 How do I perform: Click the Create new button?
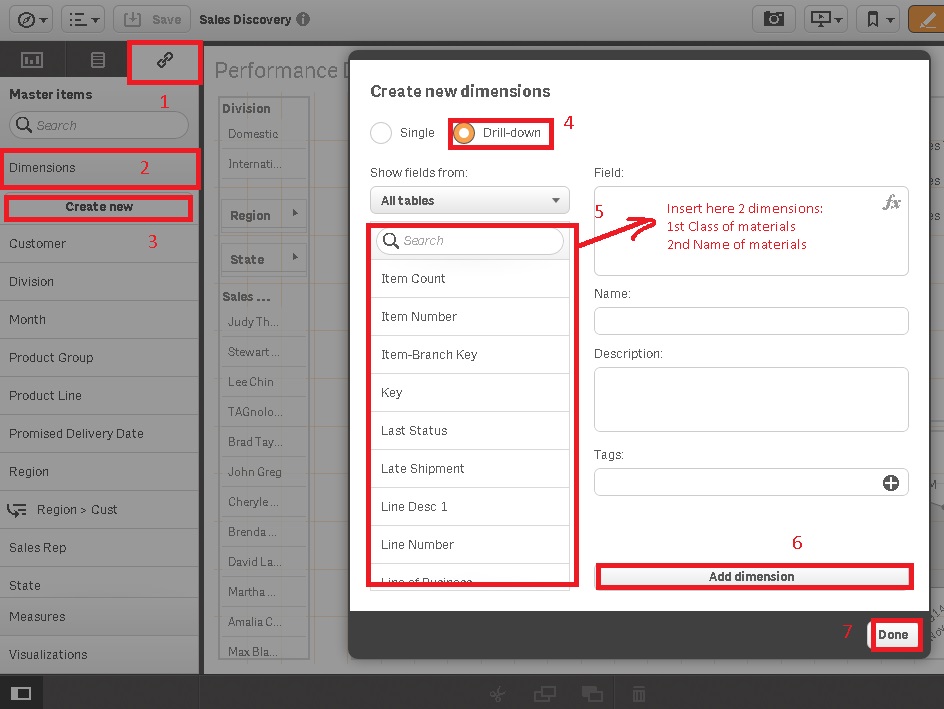tap(99, 207)
